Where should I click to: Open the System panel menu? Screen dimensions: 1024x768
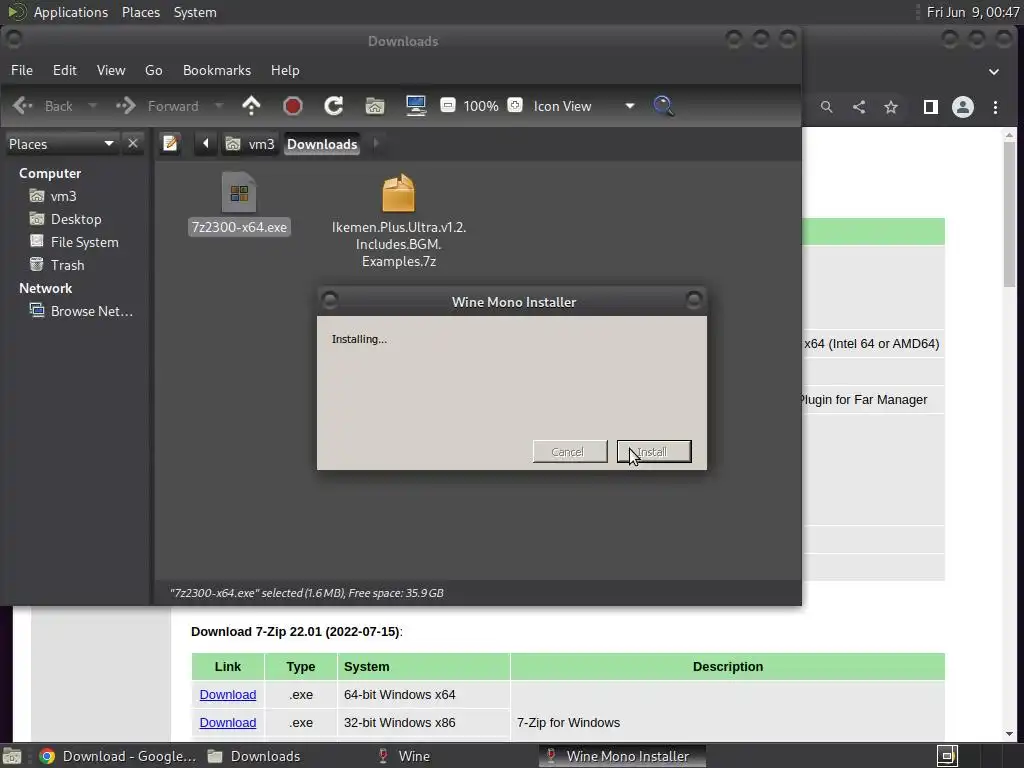pos(195,12)
